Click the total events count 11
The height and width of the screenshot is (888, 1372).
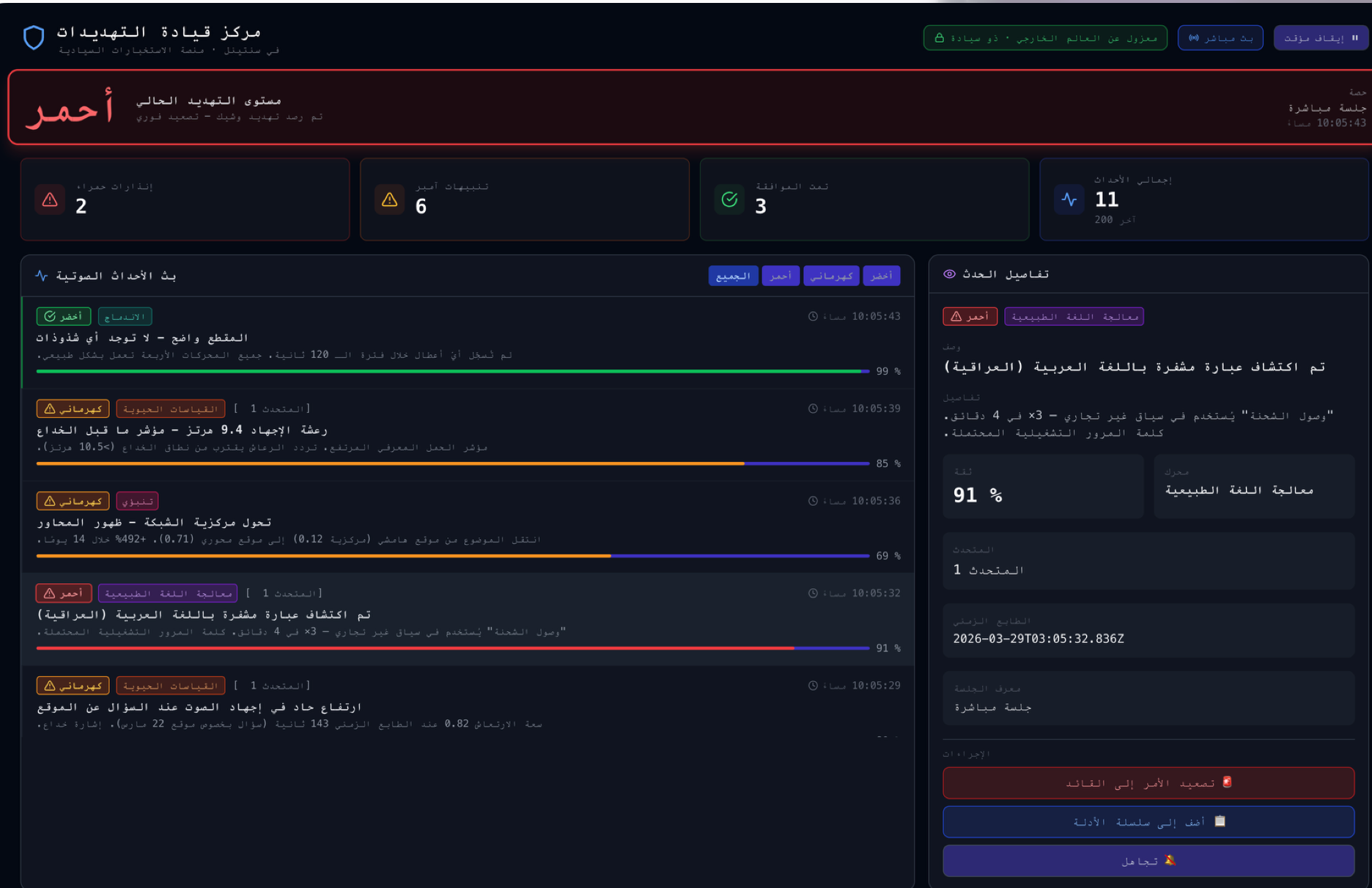coord(1106,199)
